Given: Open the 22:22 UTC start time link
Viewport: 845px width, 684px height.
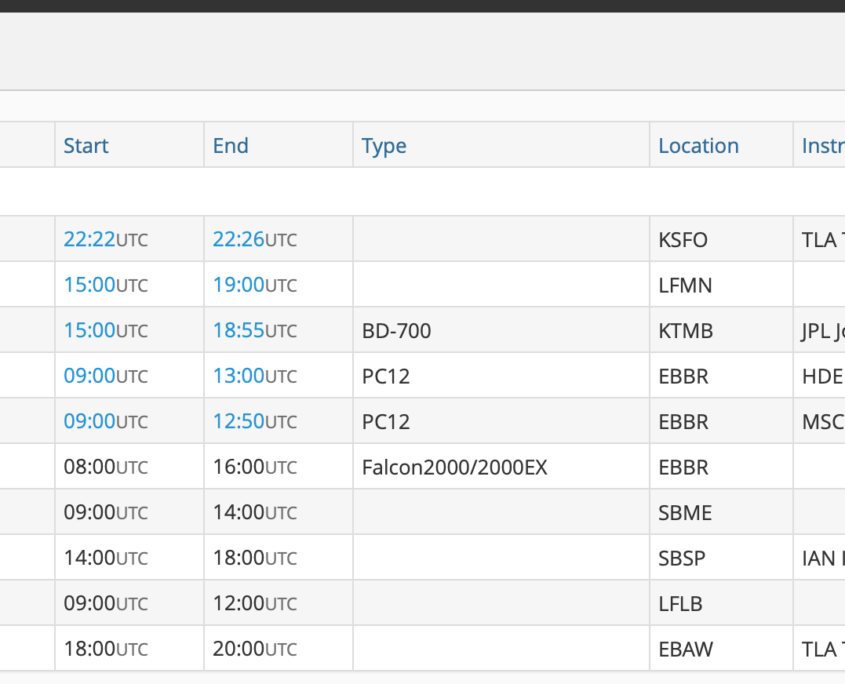Looking at the screenshot, I should coord(90,240).
